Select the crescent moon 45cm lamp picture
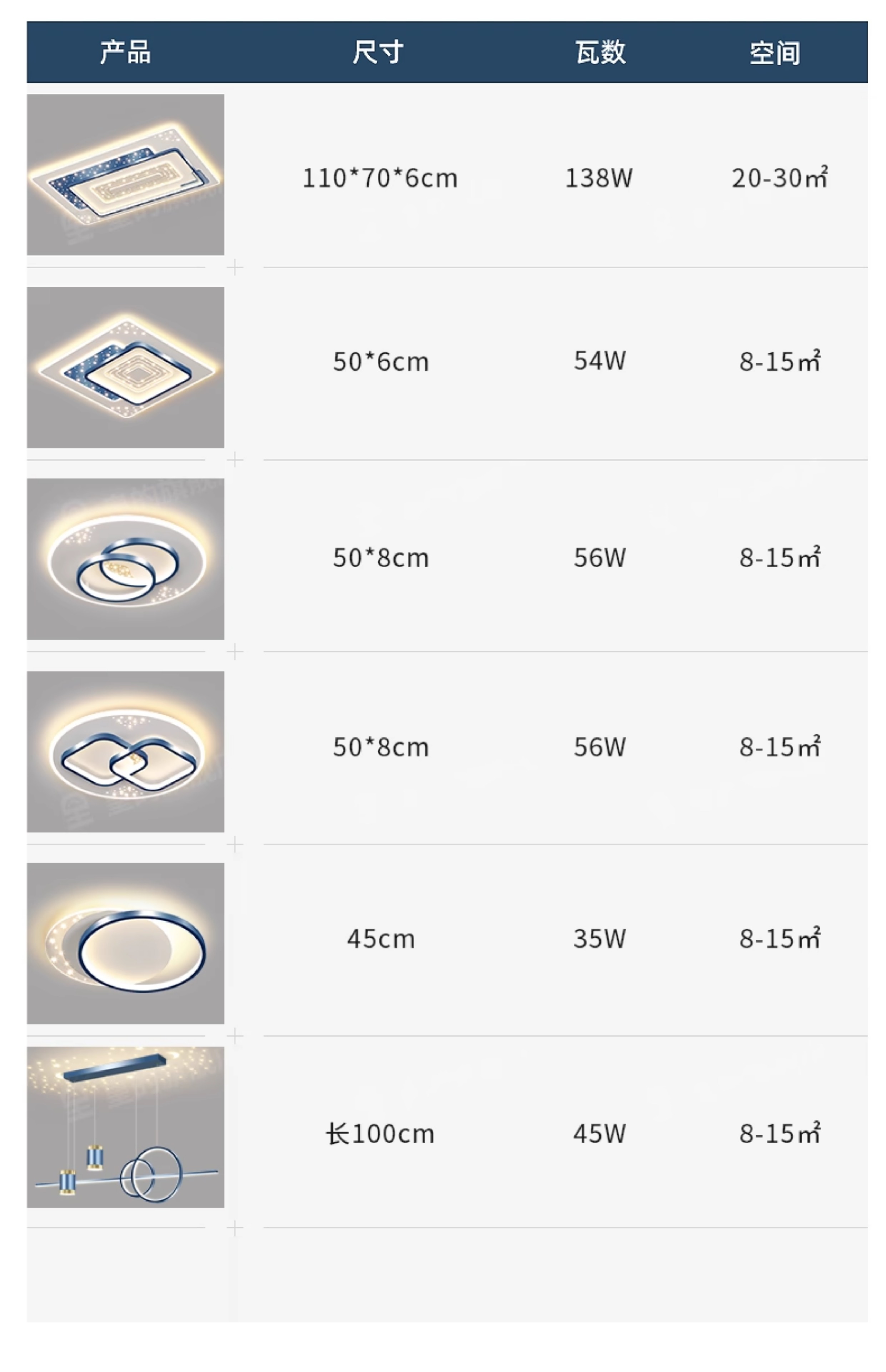Image resolution: width=886 pixels, height=1372 pixels. tap(125, 943)
